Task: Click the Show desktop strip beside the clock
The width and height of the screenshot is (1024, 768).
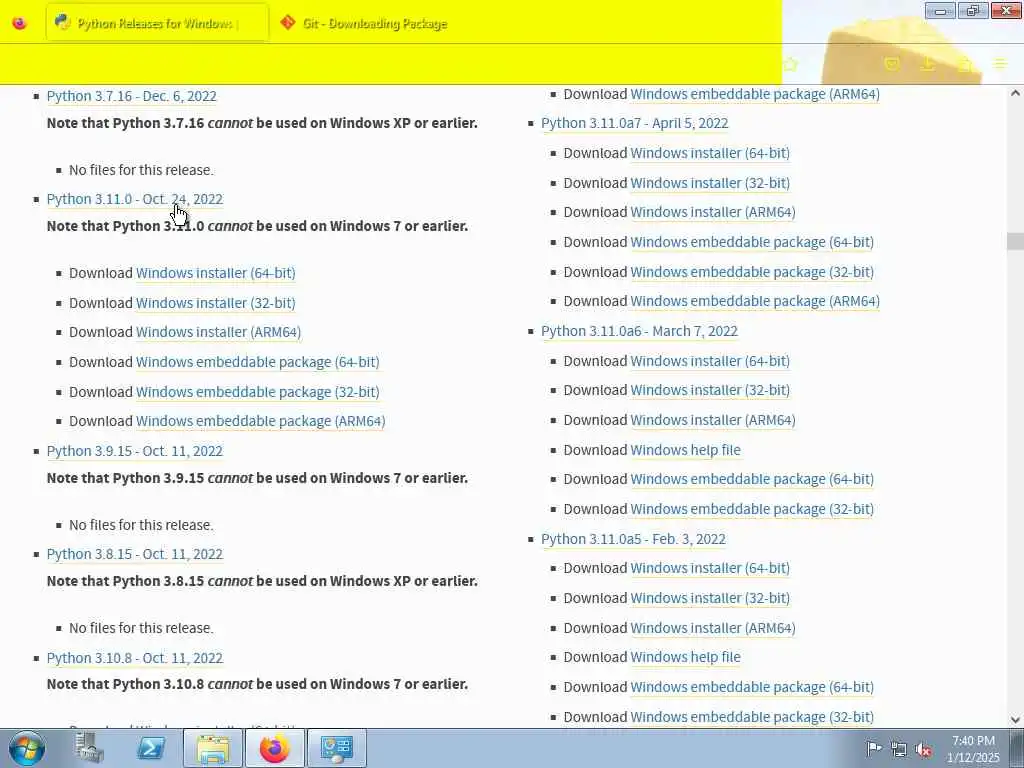Action: pos(1016,748)
